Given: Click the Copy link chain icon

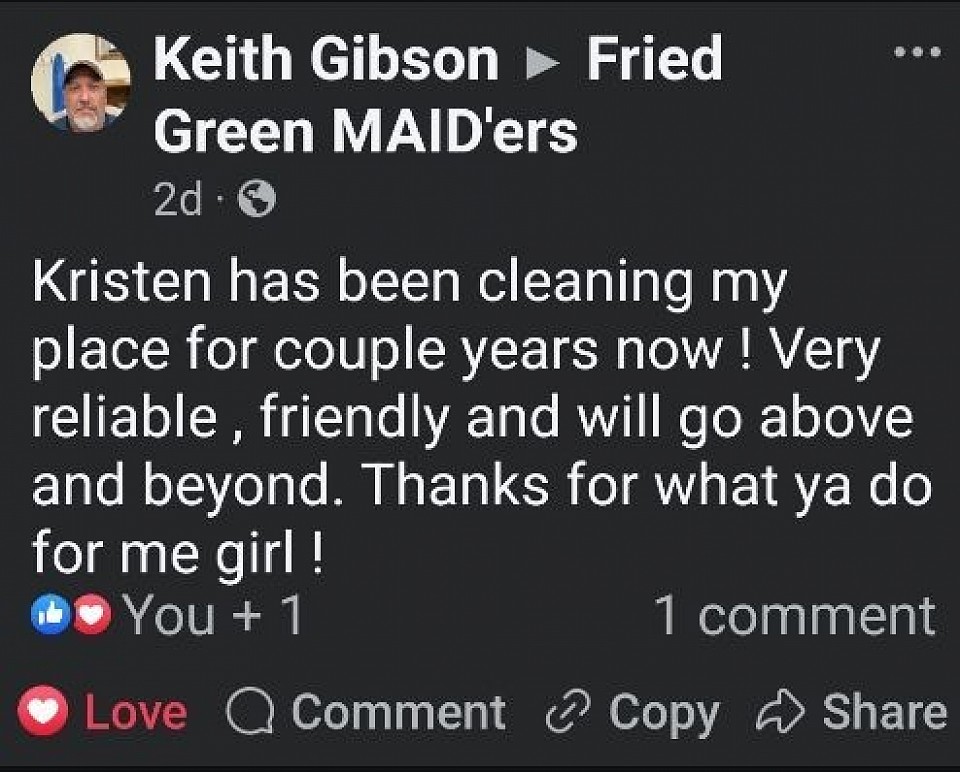Looking at the screenshot, I should point(568,713).
